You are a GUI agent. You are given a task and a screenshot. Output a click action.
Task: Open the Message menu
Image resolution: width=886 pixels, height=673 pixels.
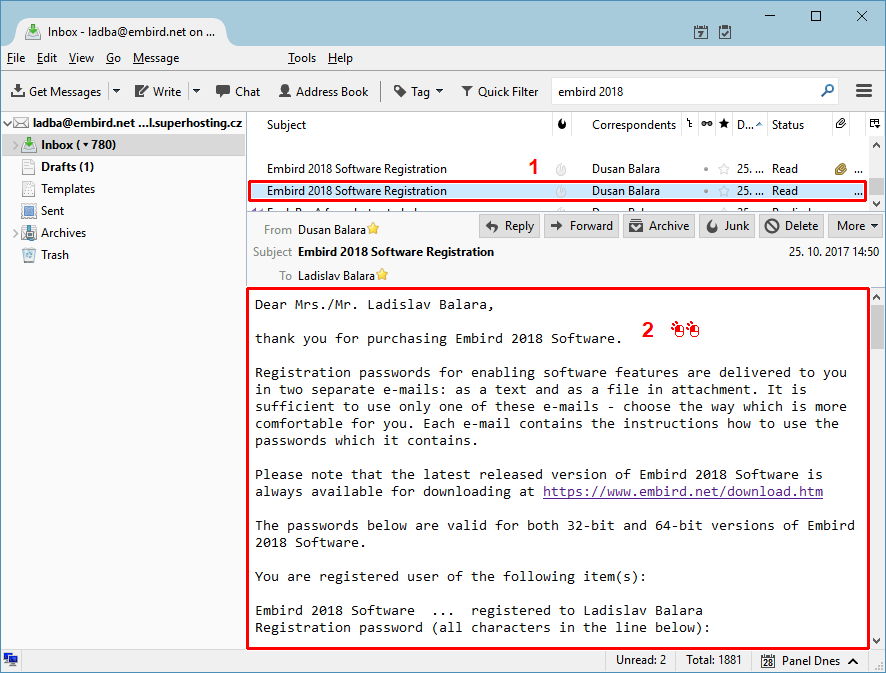tap(156, 58)
